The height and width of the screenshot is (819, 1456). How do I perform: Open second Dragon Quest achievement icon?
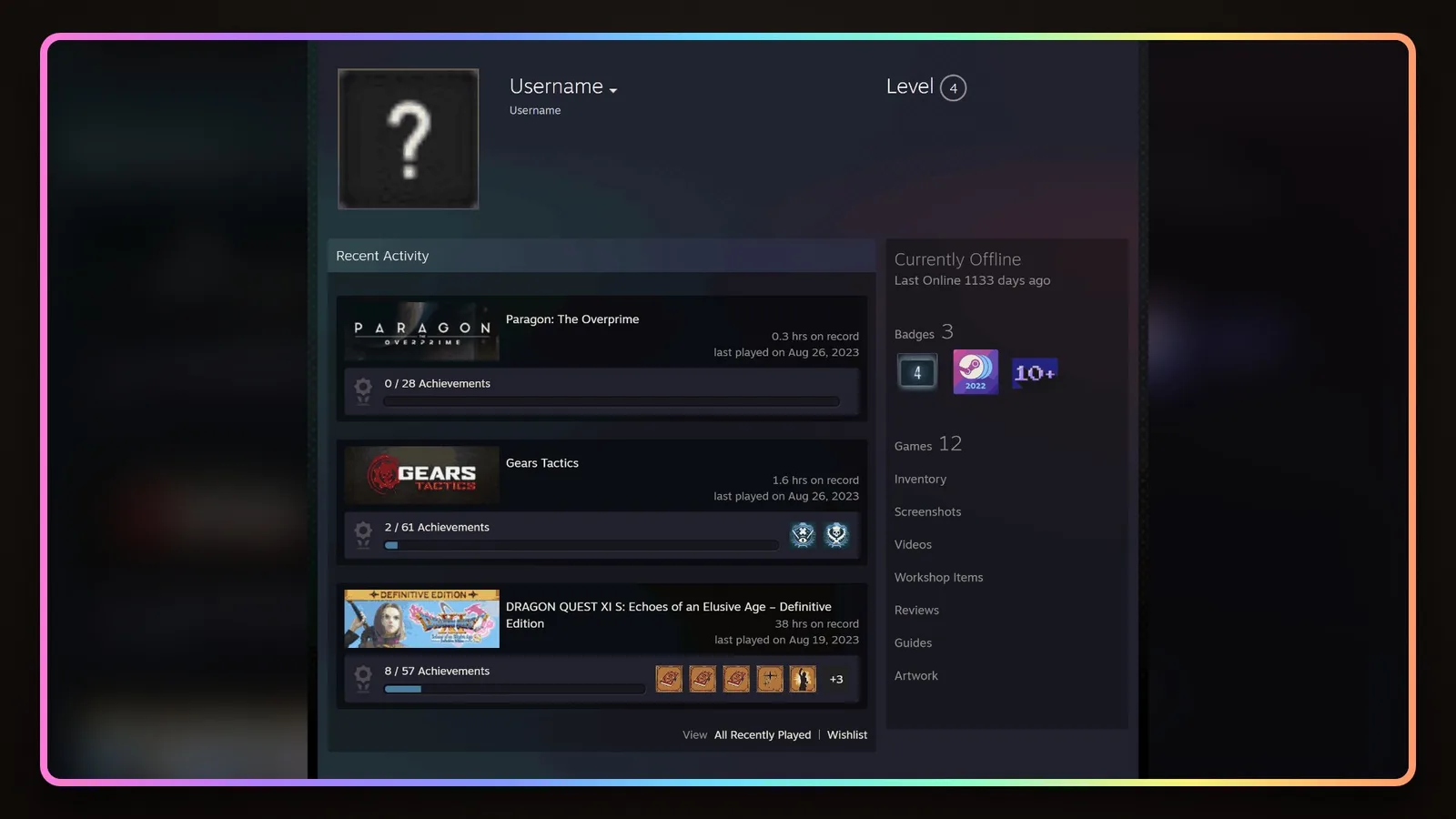point(703,678)
